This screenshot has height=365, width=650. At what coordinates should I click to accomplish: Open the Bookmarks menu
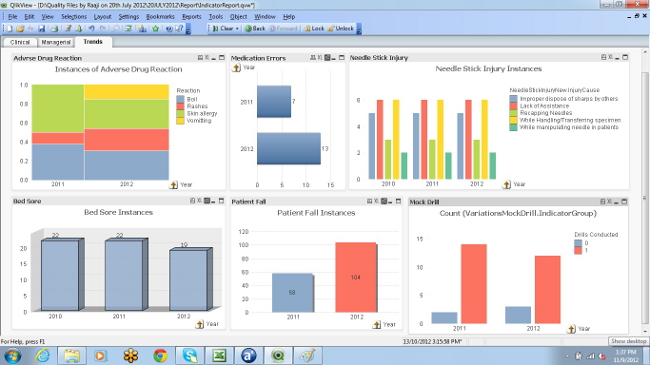point(160,17)
